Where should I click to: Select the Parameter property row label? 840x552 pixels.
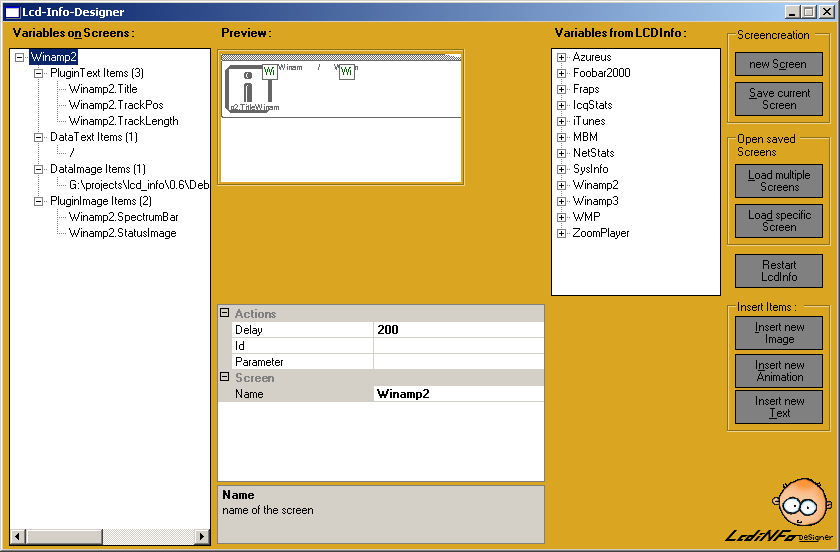click(x=303, y=362)
